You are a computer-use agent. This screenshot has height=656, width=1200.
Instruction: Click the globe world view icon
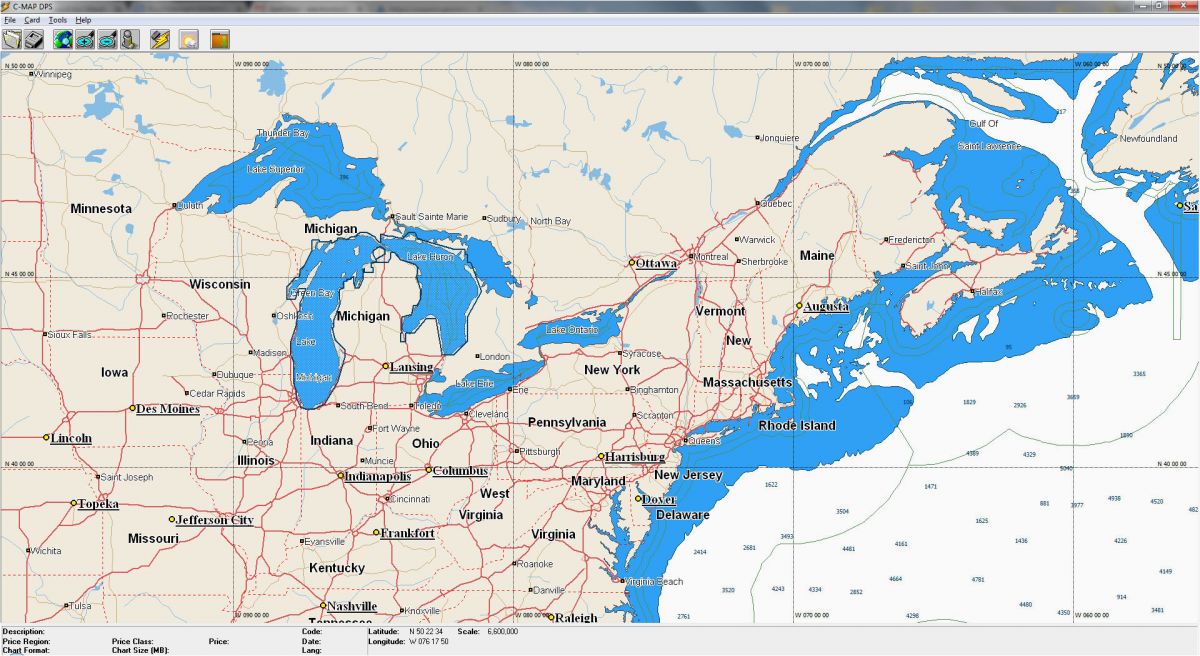click(x=63, y=39)
